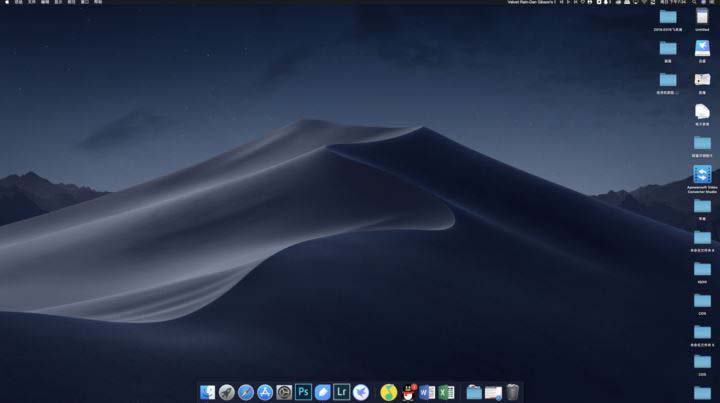
Task: Launch Microsoft Word from the Dock
Action: [x=427, y=392]
